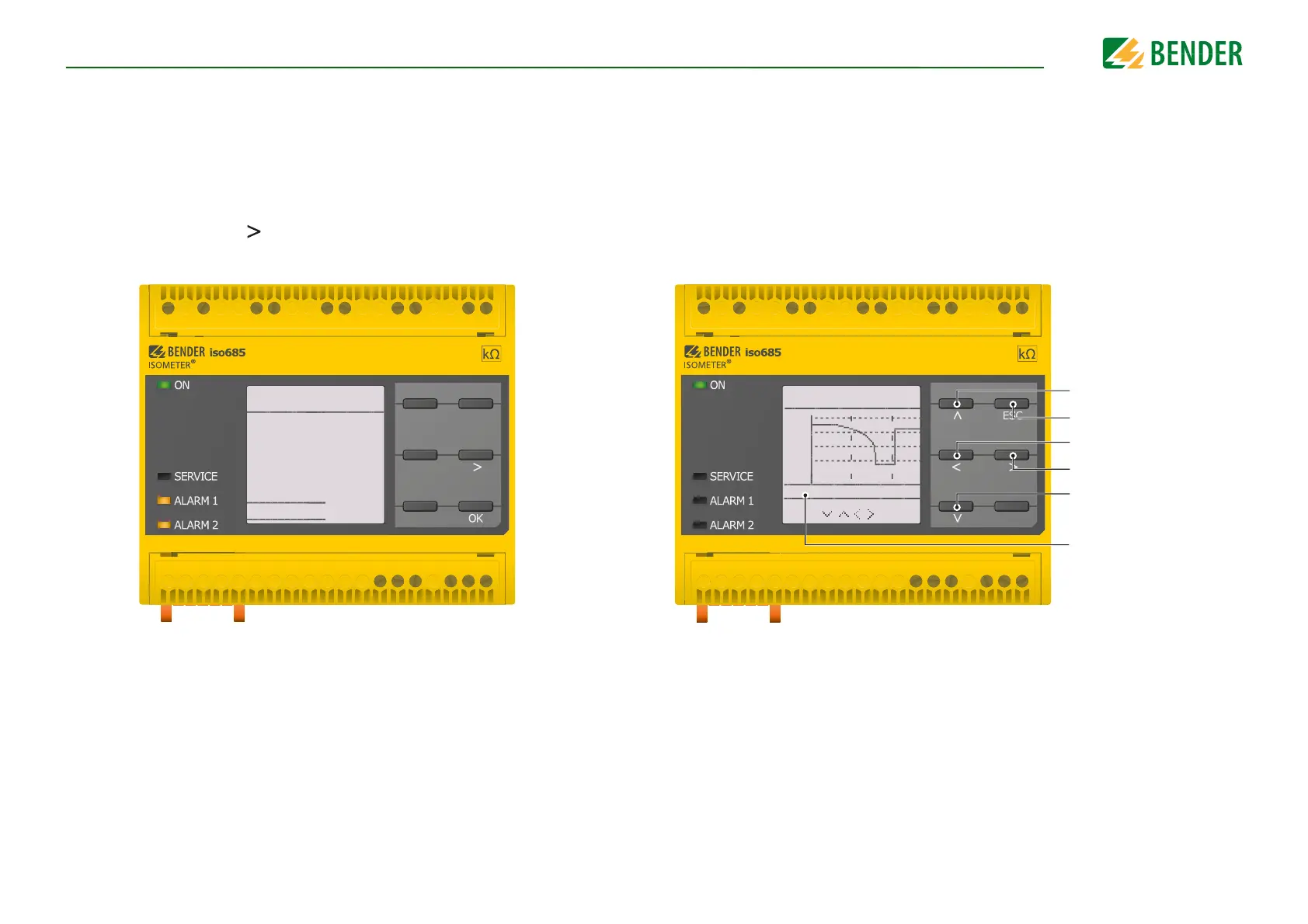This screenshot has width=1308, height=924.
Task: Click the kΩ symbol on the left device
Action: [491, 354]
